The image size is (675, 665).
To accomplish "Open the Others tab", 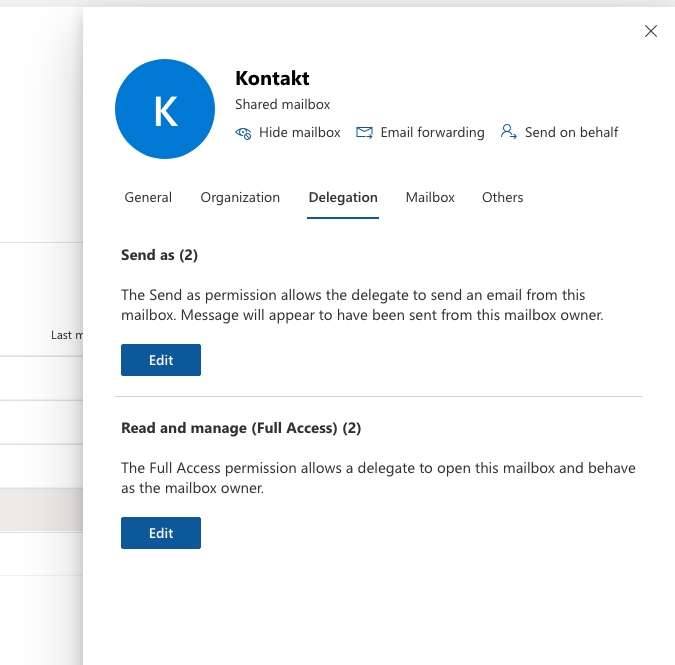I will pyautogui.click(x=502, y=197).
